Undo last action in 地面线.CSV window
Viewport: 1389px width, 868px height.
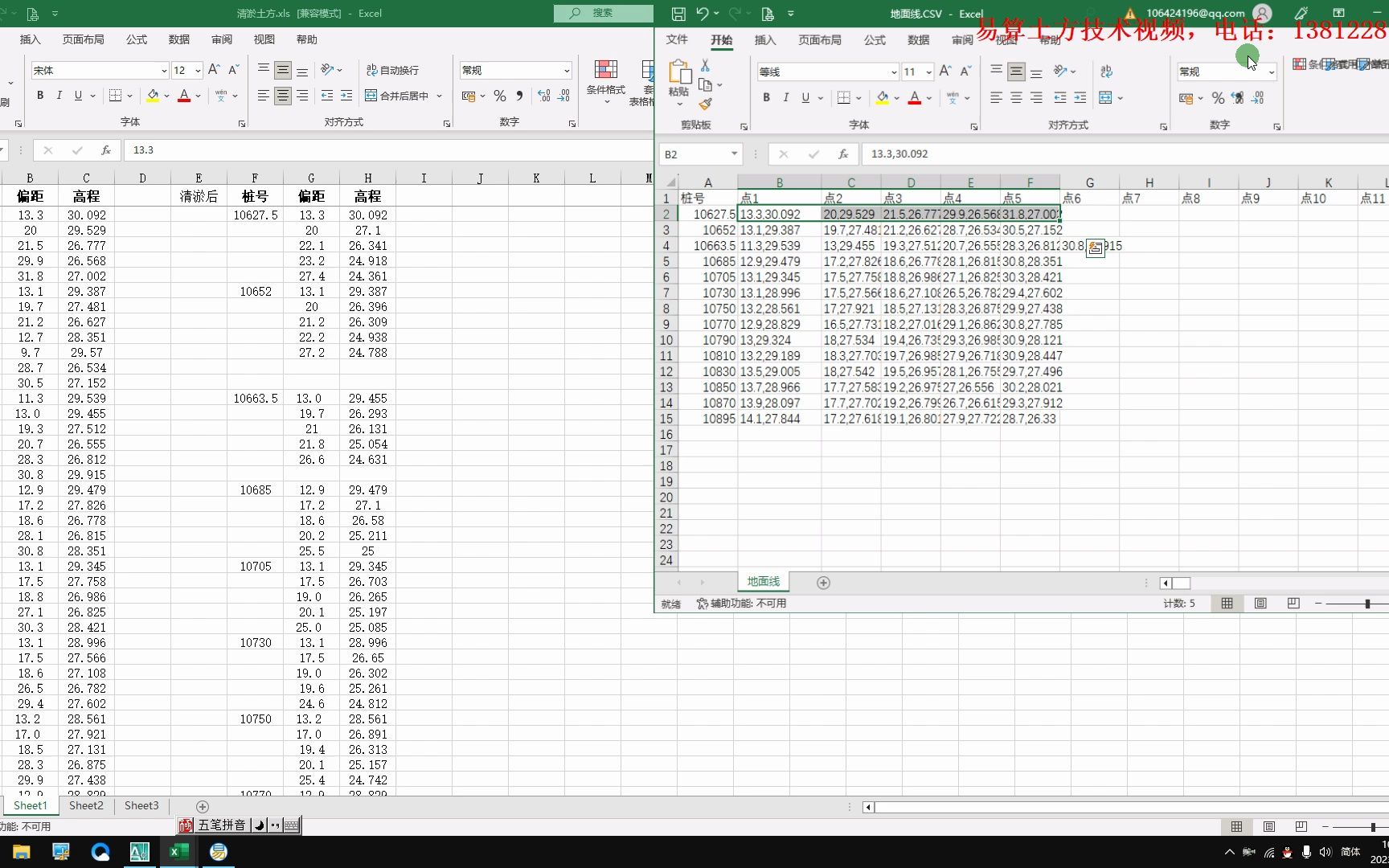click(703, 14)
